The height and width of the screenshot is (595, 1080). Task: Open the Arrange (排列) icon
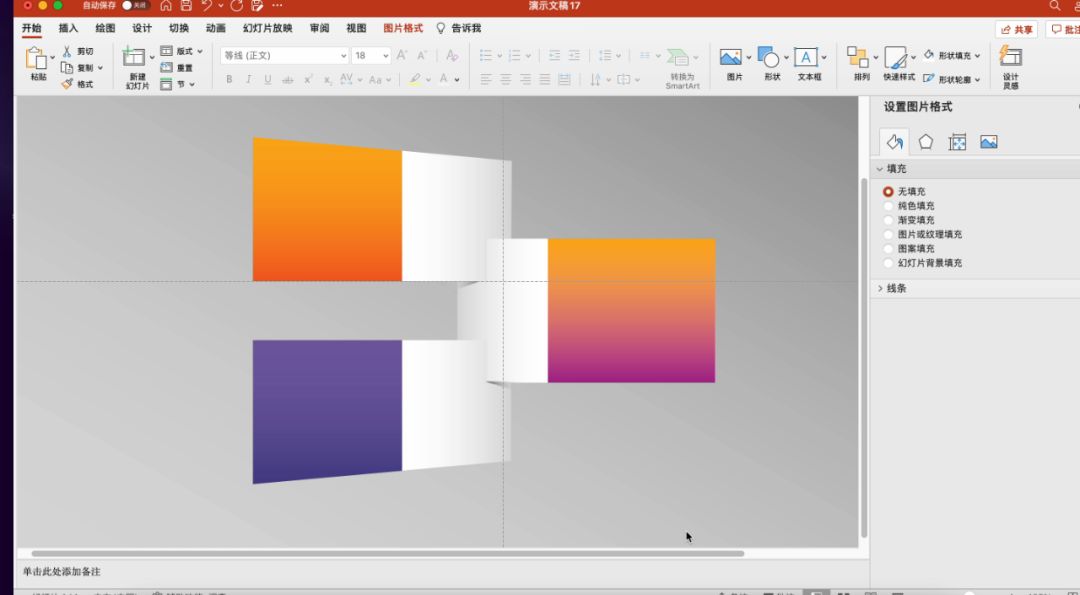coord(858,57)
